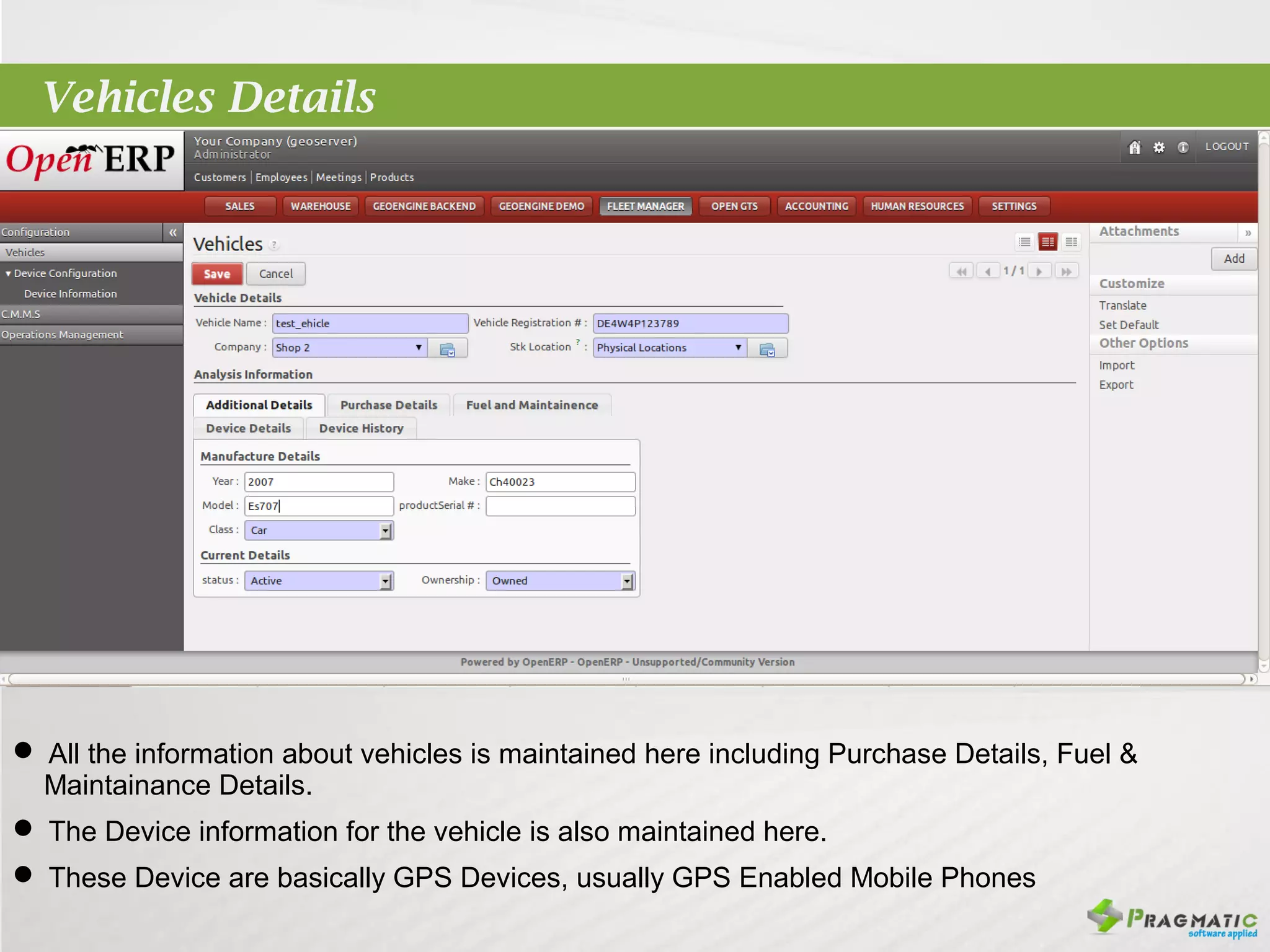The width and height of the screenshot is (1270, 952).
Task: Switch to Device History tab
Action: tap(362, 429)
